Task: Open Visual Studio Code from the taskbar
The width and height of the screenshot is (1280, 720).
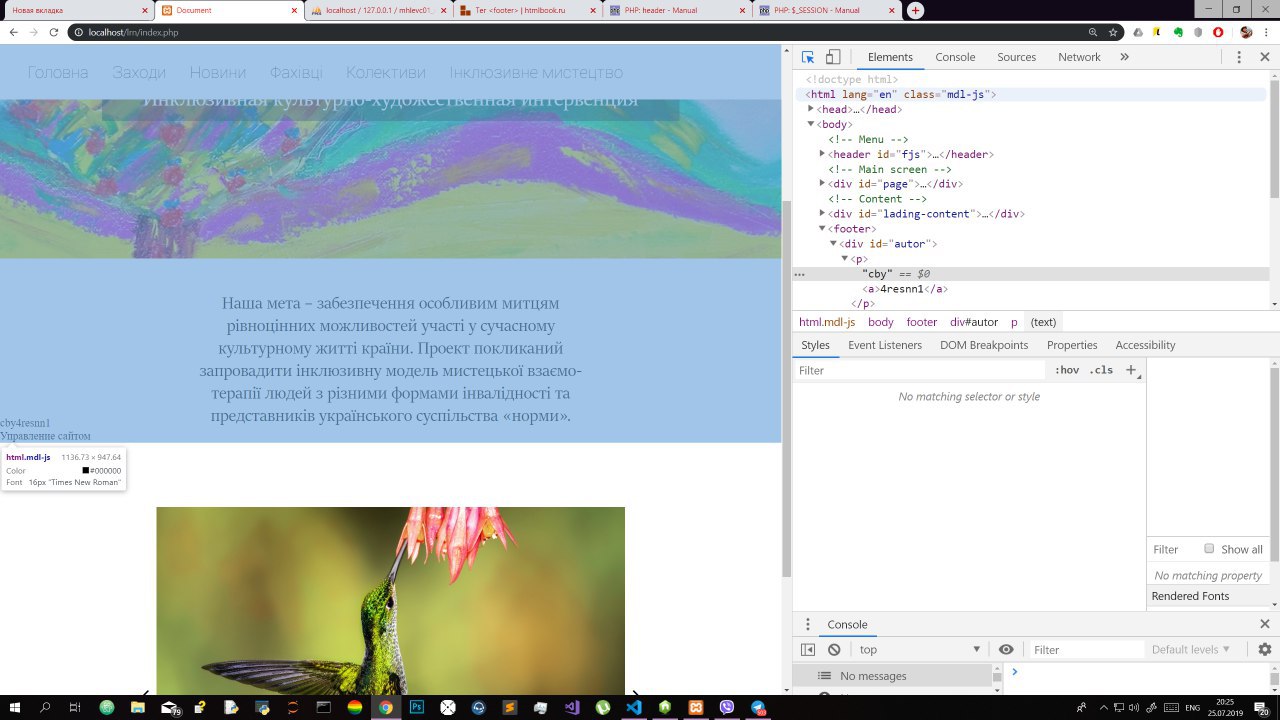Action: tap(633, 707)
